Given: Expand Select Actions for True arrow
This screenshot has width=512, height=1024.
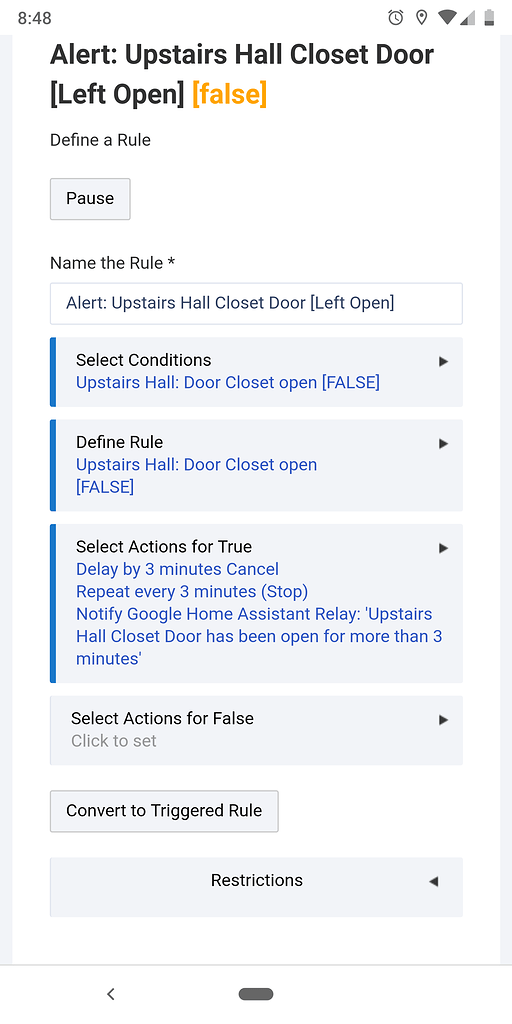Looking at the screenshot, I should tap(443, 548).
